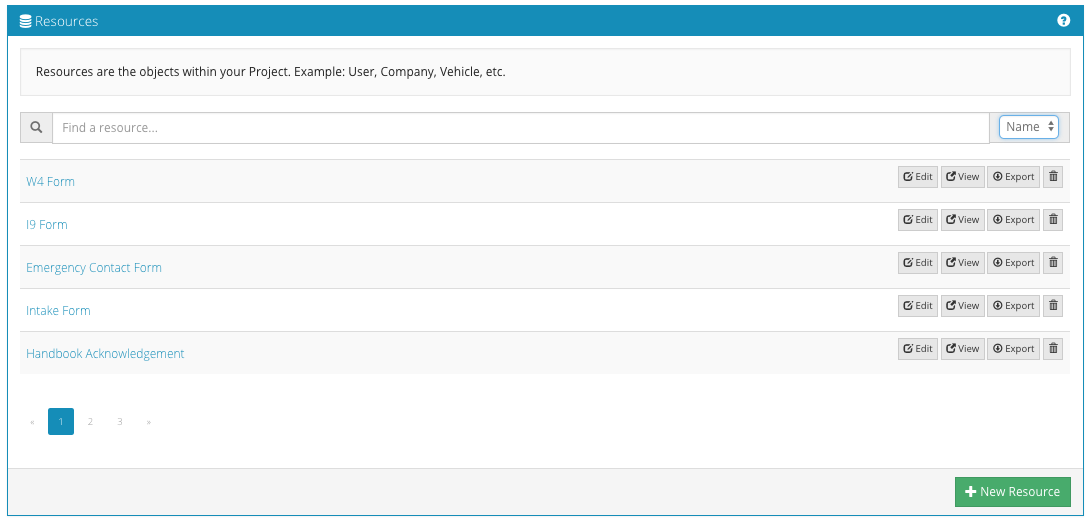Open the Name sort dropdown
The width and height of the screenshot is (1091, 520).
pyautogui.click(x=1029, y=127)
